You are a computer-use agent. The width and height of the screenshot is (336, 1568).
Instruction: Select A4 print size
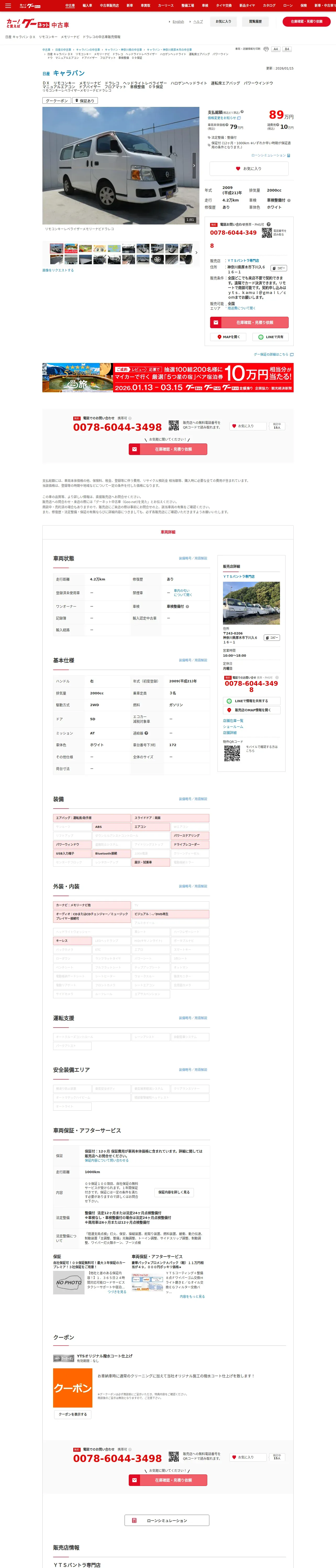click(276, 49)
